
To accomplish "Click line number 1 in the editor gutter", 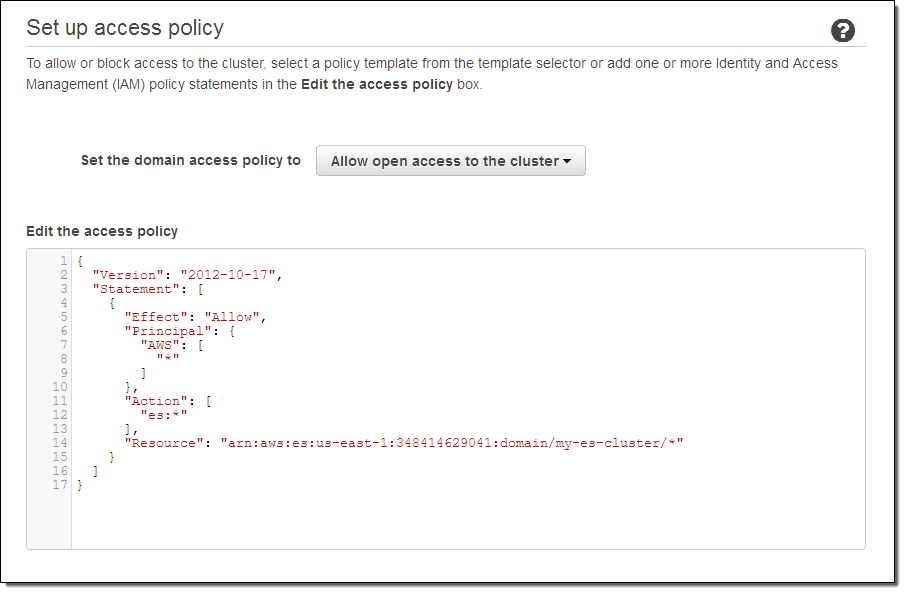I will (63, 261).
